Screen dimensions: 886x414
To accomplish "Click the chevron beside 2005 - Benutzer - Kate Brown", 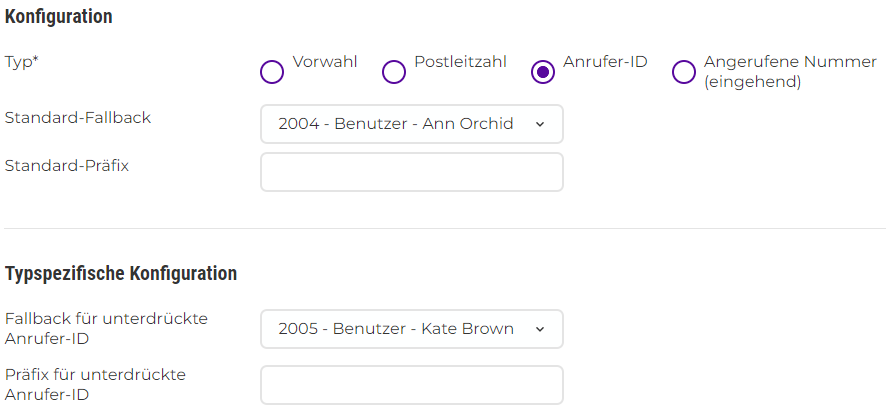I will coord(540,329).
